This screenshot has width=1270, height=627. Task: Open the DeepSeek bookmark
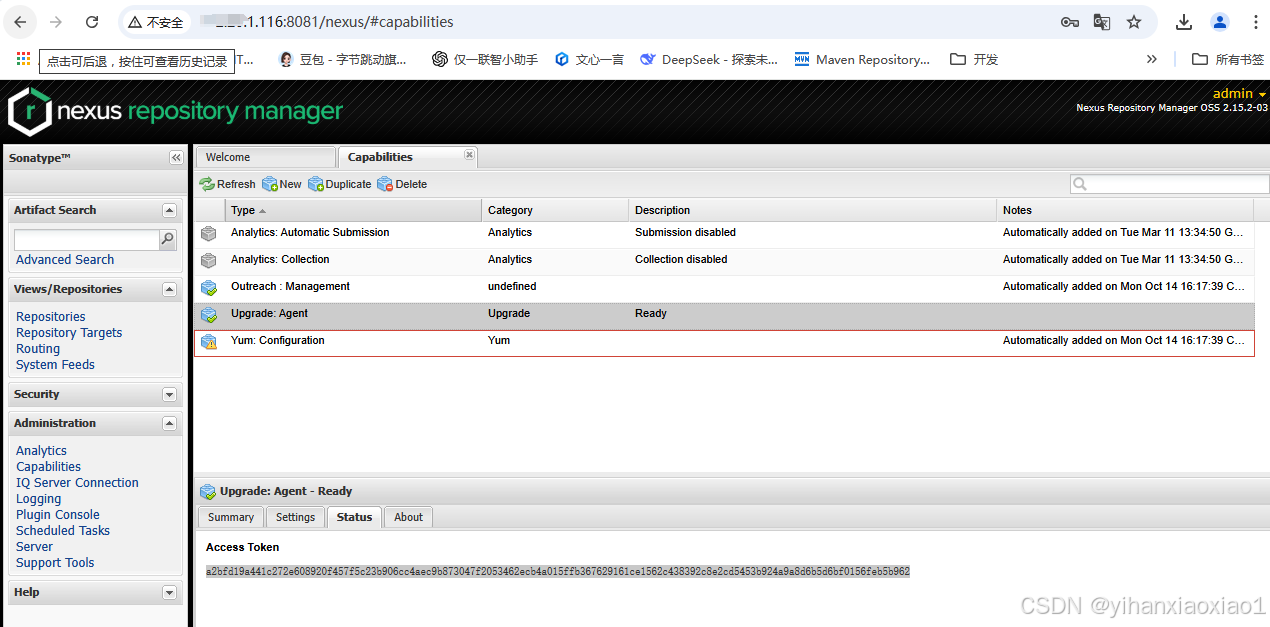point(709,60)
